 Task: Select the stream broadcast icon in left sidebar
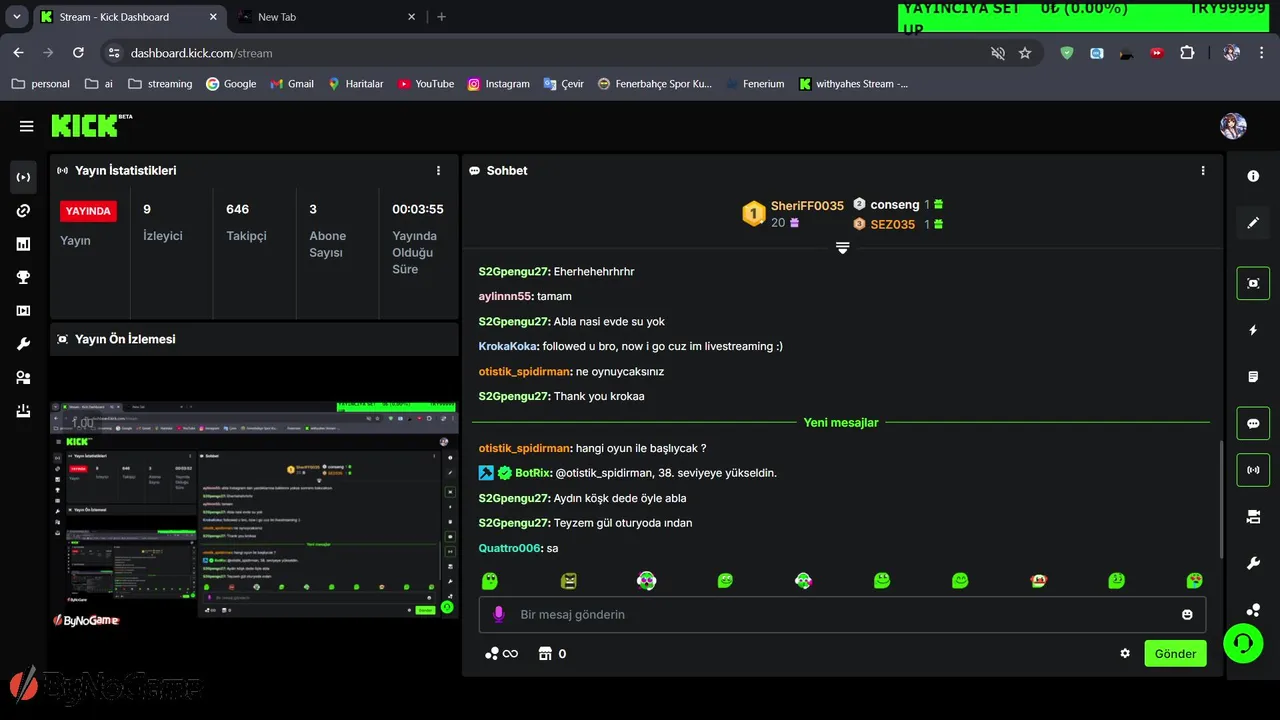pyautogui.click(x=23, y=177)
